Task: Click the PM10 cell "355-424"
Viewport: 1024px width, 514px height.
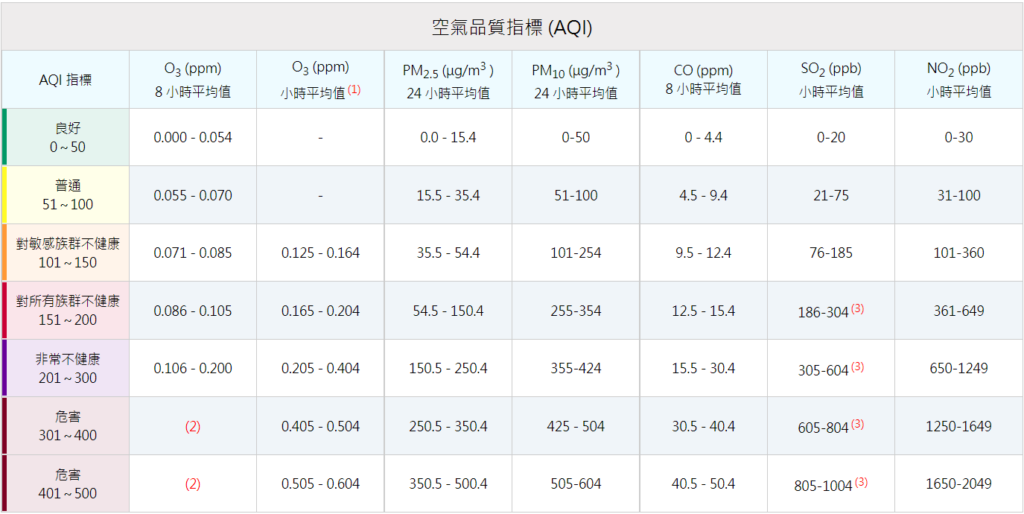Action: [575, 369]
